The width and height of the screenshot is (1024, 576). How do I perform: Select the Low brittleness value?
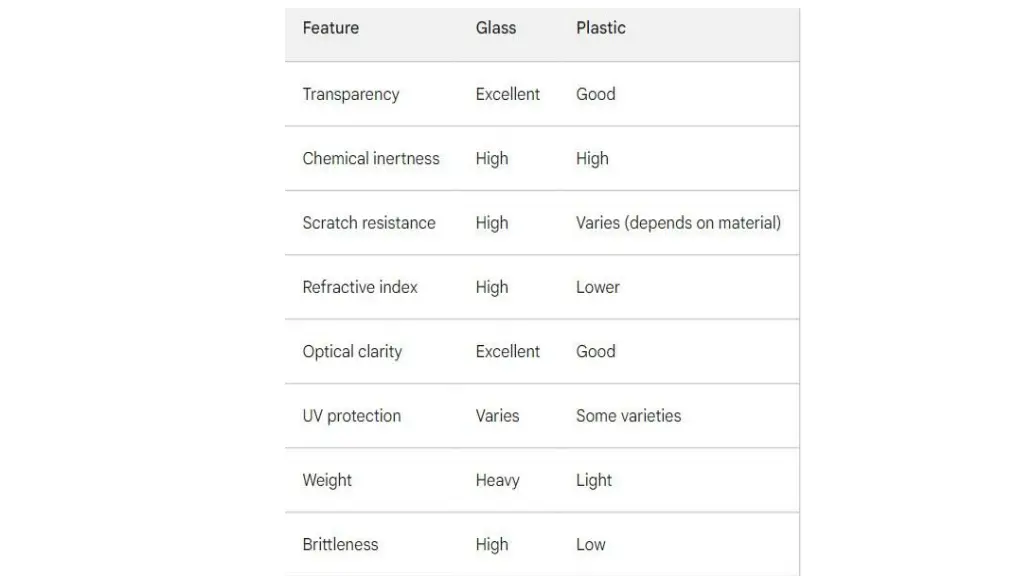[x=590, y=545]
